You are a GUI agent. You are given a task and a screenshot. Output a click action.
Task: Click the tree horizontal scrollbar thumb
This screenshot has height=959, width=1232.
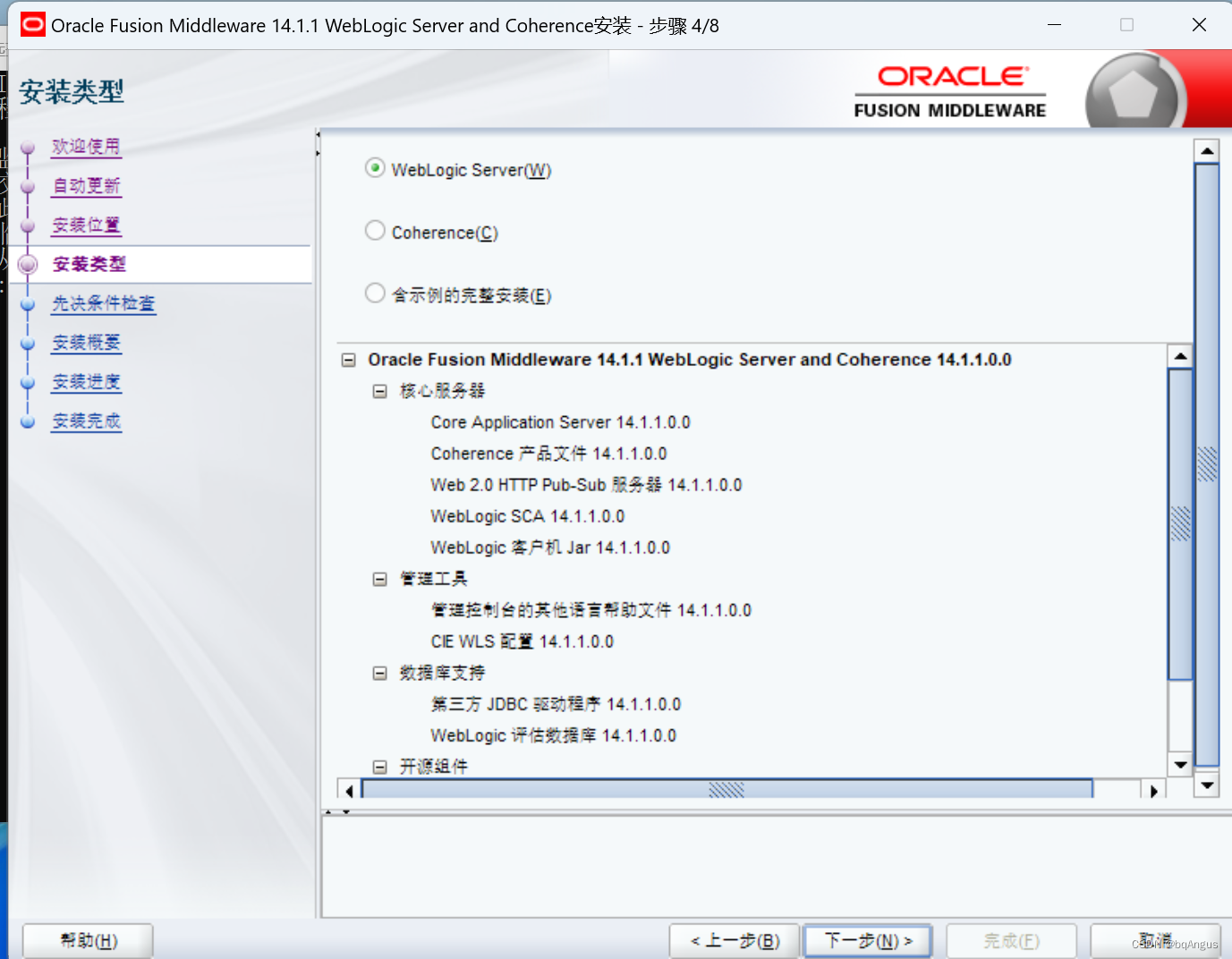[727, 789]
